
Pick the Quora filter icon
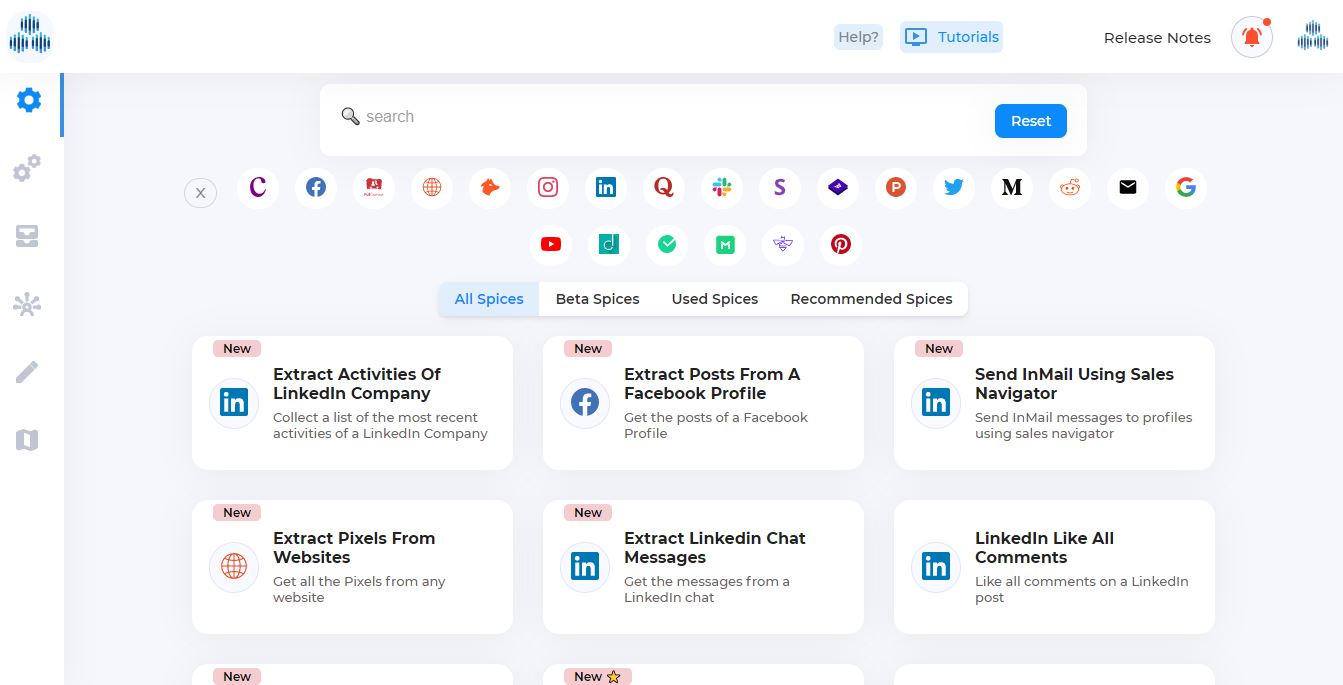664,187
